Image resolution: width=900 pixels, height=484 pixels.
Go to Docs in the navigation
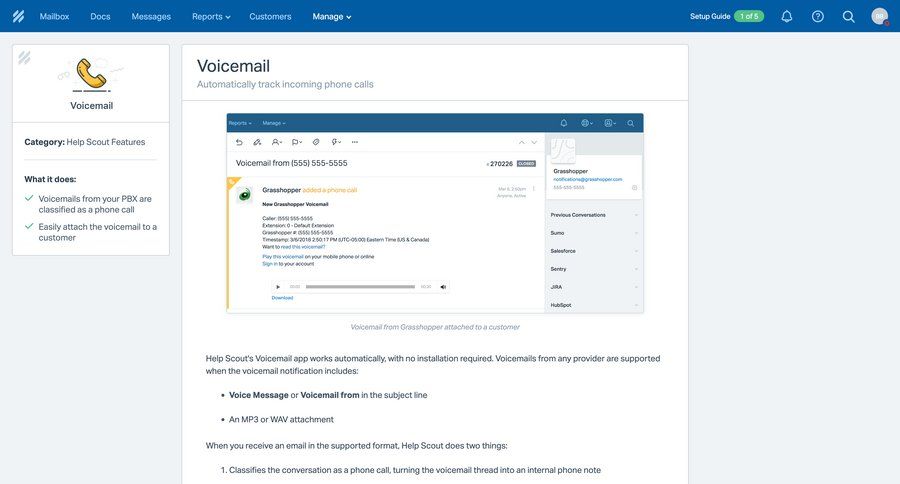(x=100, y=17)
